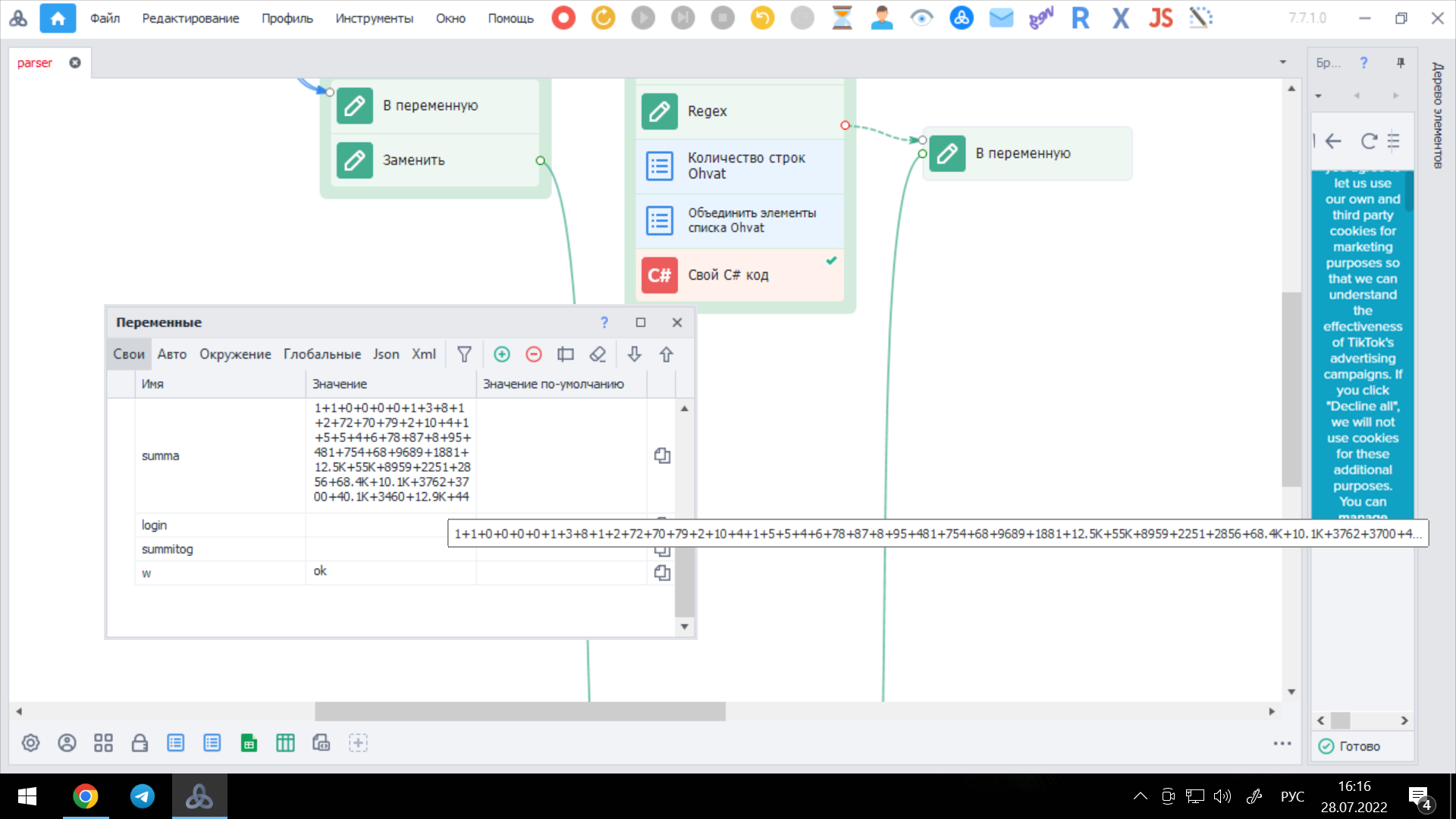Select the Количество строк Ohvat action
This screenshot has height=819, width=1456.
point(739,166)
